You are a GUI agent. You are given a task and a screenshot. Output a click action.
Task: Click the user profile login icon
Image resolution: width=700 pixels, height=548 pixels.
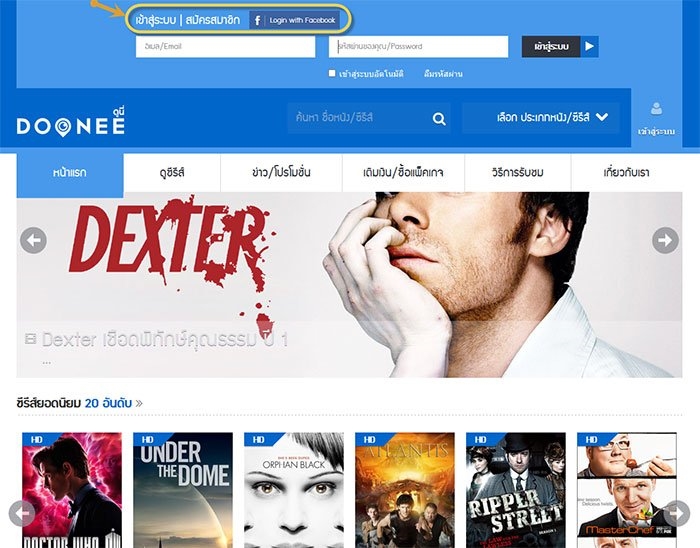pyautogui.click(x=656, y=109)
